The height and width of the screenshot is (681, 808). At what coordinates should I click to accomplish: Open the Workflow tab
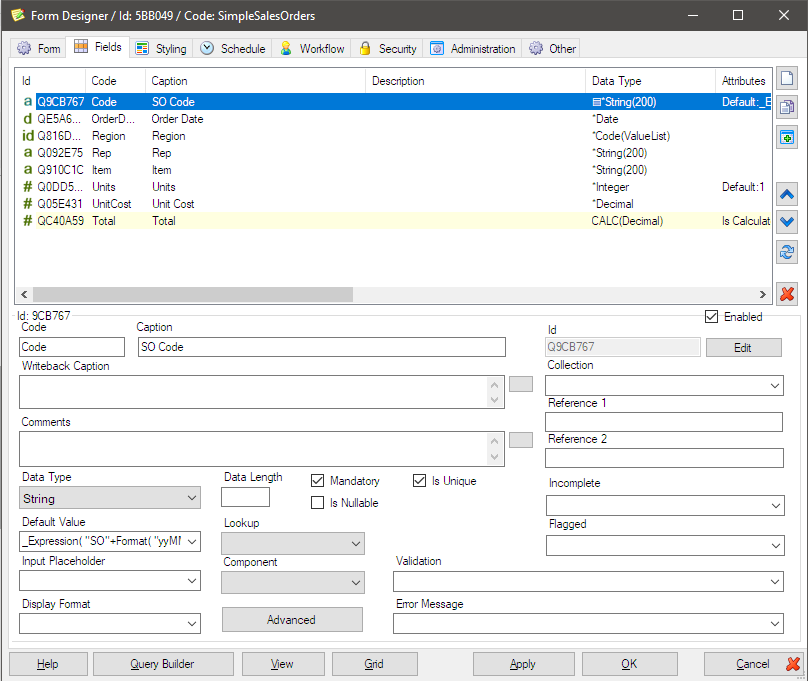[311, 48]
